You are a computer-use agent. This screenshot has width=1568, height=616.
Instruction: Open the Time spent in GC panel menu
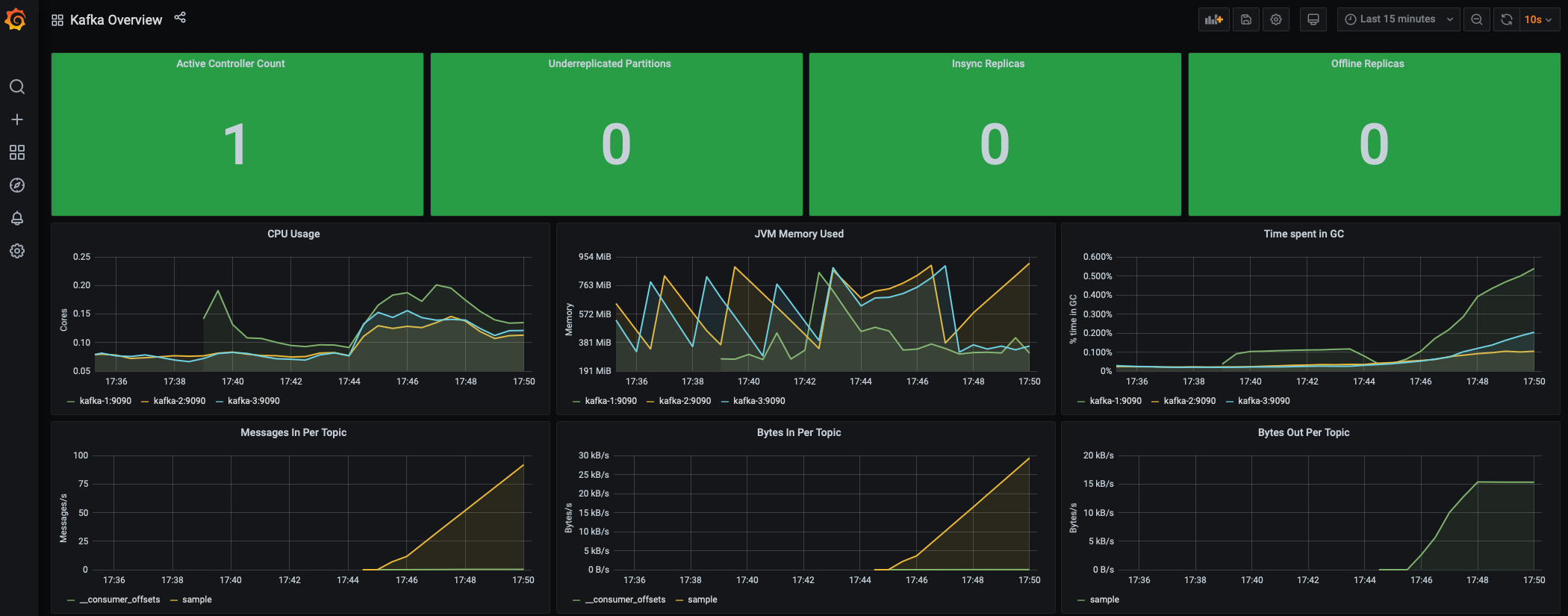[x=1304, y=234]
